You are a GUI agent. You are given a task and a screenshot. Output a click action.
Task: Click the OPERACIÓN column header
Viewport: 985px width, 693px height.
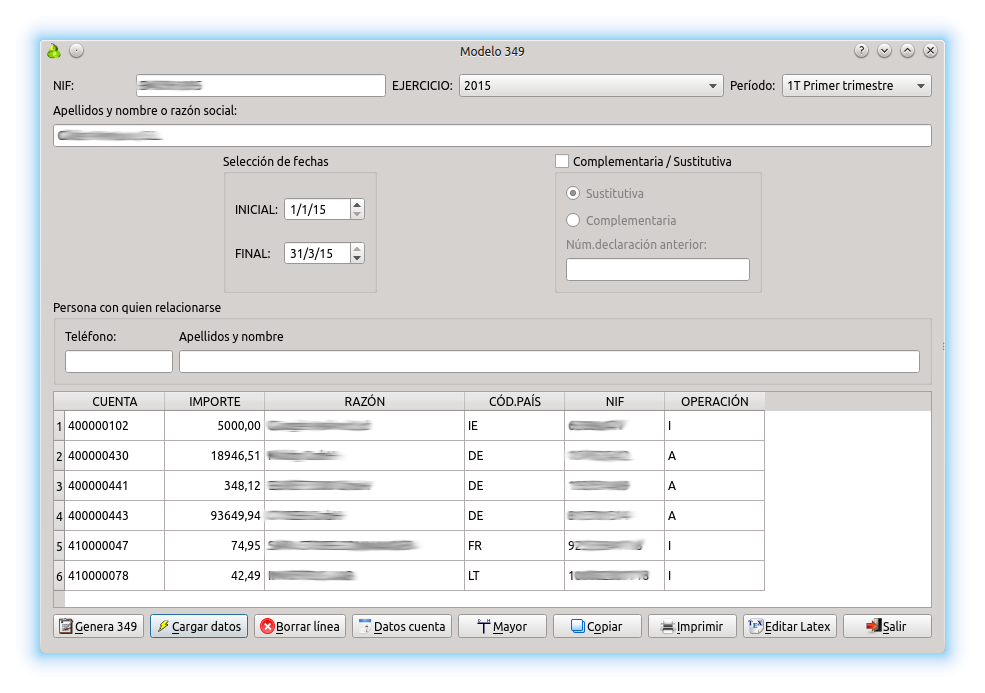click(x=715, y=401)
